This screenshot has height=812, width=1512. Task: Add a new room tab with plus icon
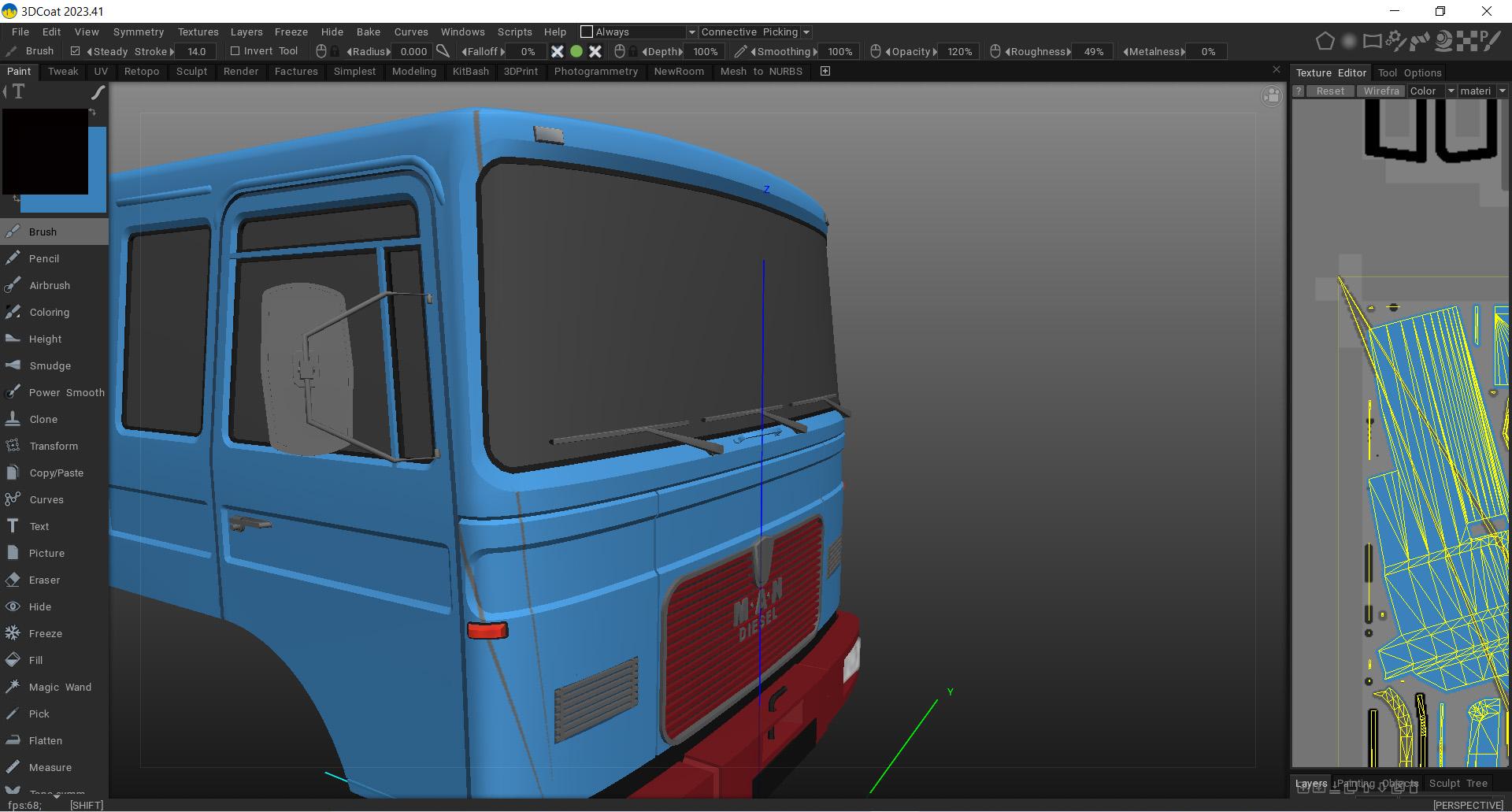(825, 71)
